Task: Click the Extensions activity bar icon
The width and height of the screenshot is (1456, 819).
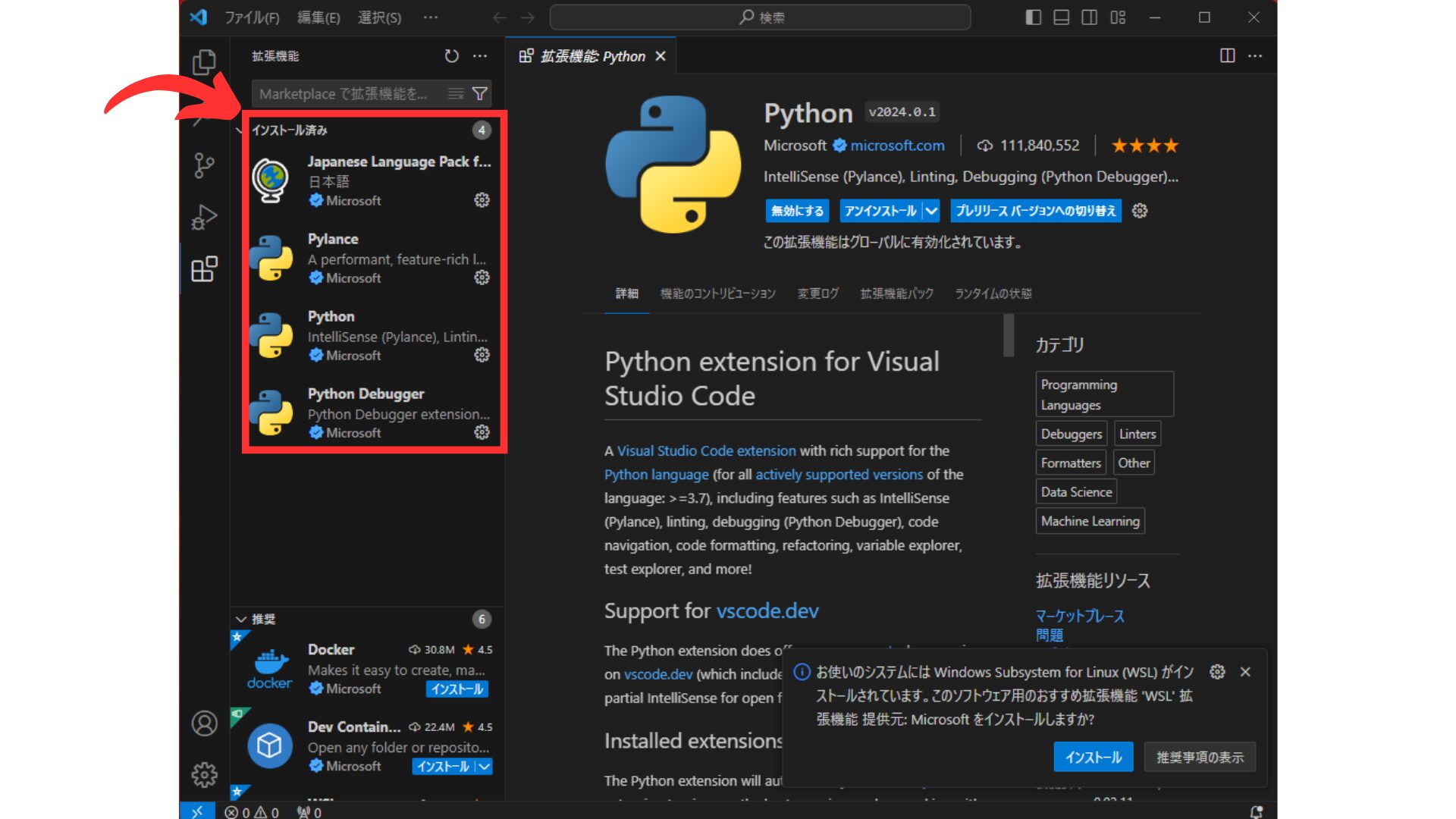Action: [204, 268]
